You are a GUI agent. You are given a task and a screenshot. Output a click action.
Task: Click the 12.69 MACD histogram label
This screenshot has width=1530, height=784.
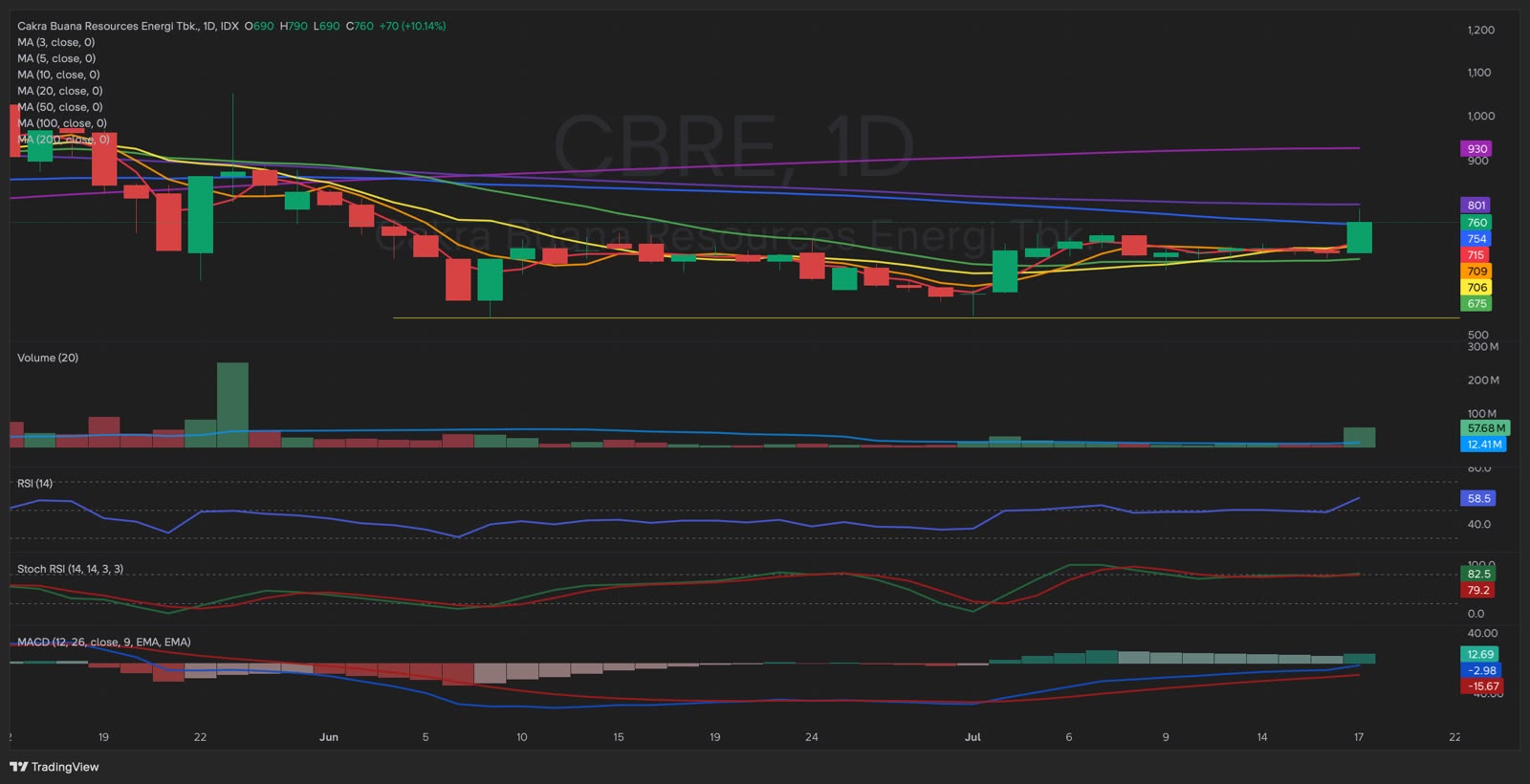[1480, 655]
